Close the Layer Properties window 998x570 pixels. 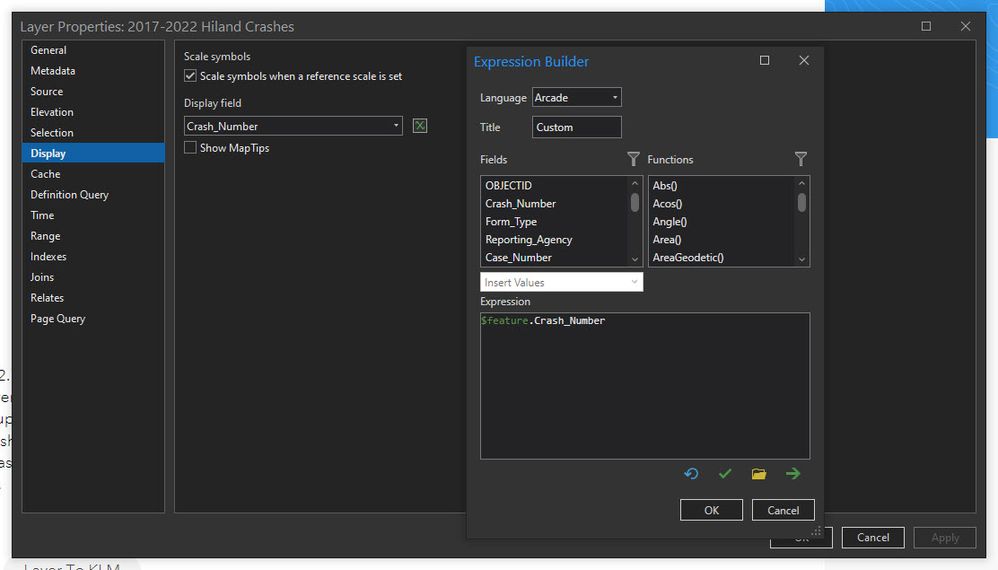click(x=966, y=26)
